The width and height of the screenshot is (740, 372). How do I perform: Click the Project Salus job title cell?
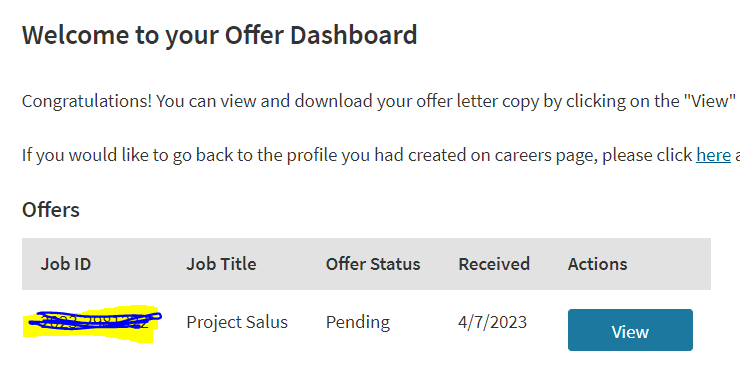click(237, 322)
